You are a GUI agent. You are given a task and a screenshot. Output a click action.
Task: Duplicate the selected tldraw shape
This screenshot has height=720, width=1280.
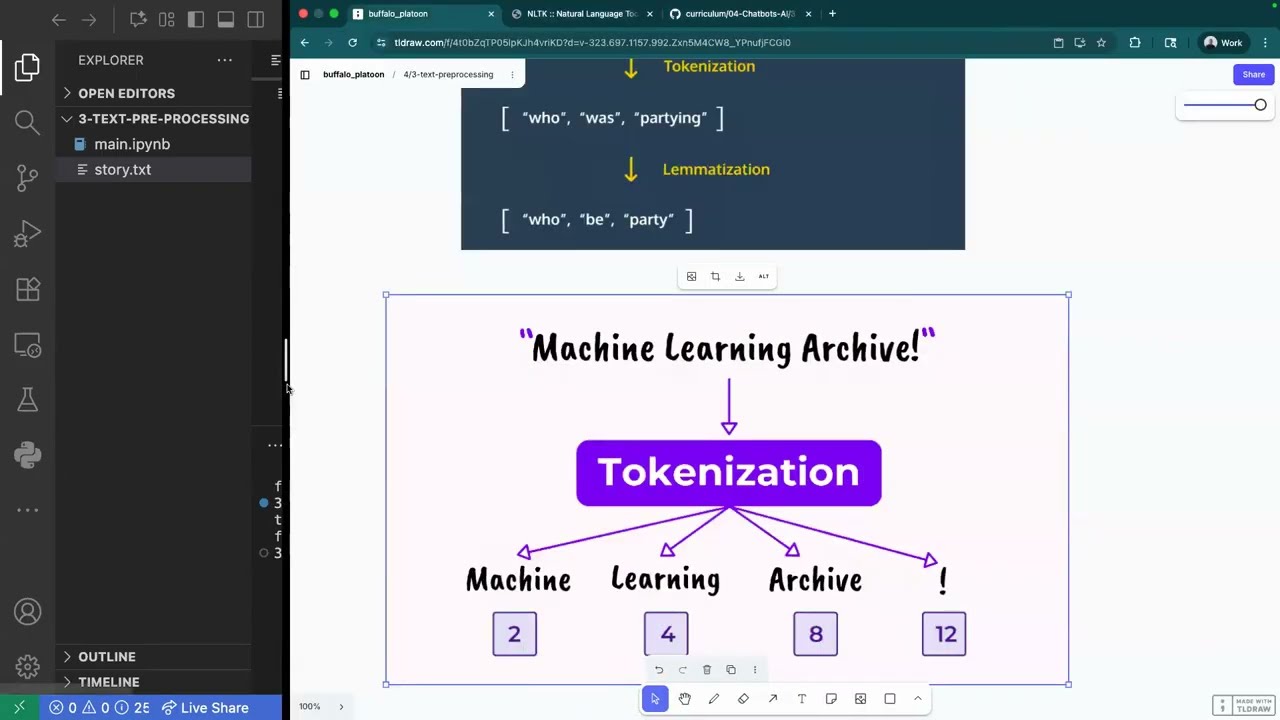click(x=731, y=670)
